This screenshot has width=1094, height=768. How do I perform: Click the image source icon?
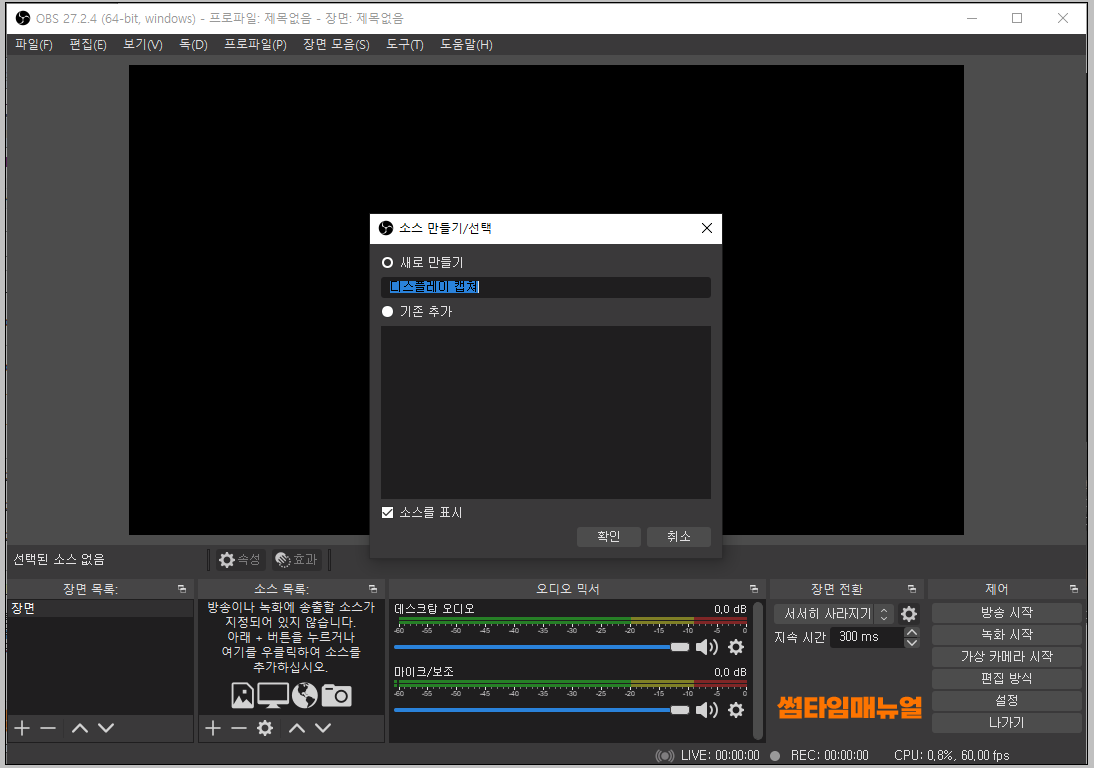pos(242,695)
